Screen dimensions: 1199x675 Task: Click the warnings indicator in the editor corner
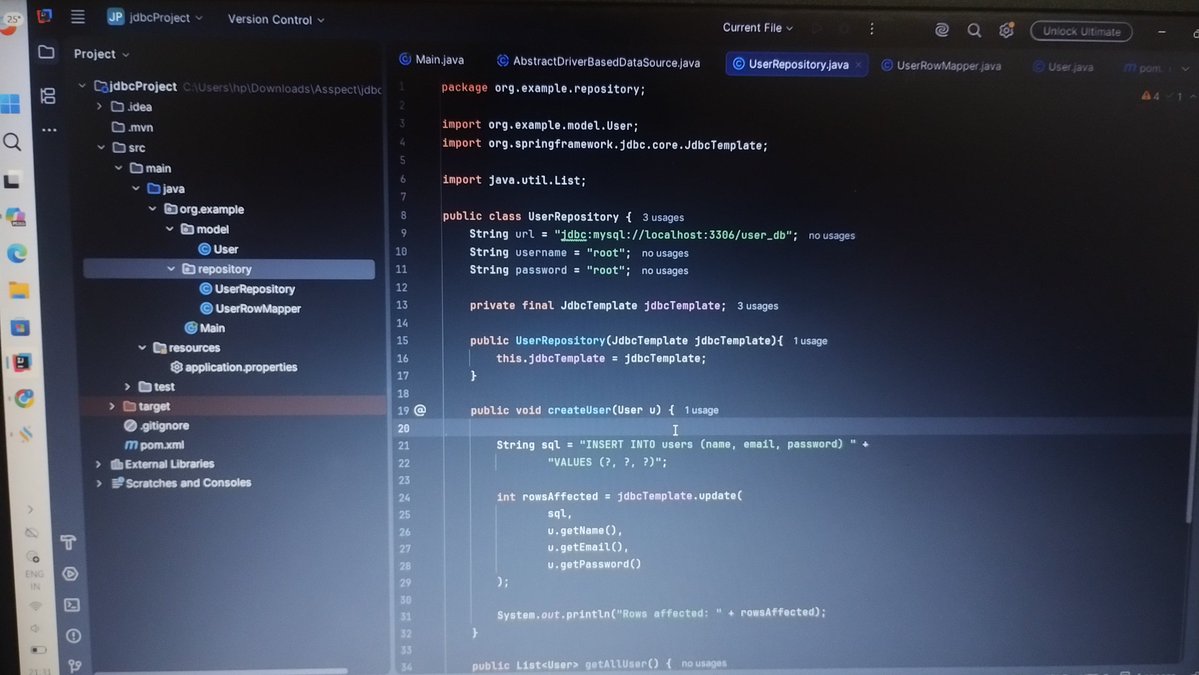[1151, 96]
